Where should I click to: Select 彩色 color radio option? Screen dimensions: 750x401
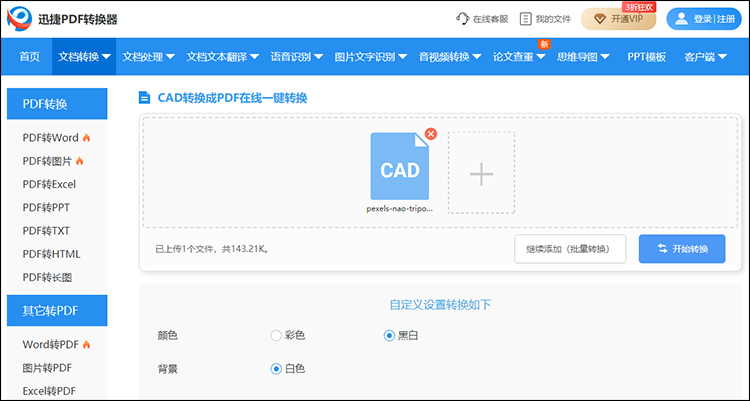tap(277, 335)
